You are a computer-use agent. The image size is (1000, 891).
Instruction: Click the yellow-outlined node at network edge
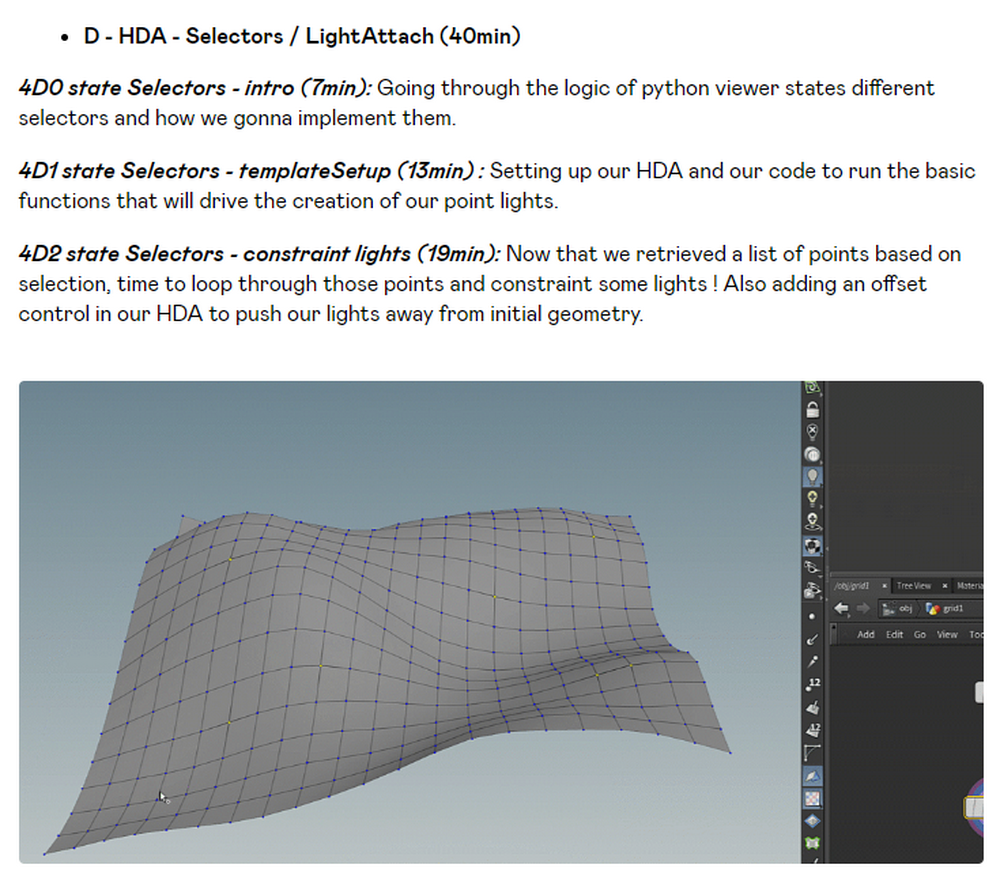974,807
